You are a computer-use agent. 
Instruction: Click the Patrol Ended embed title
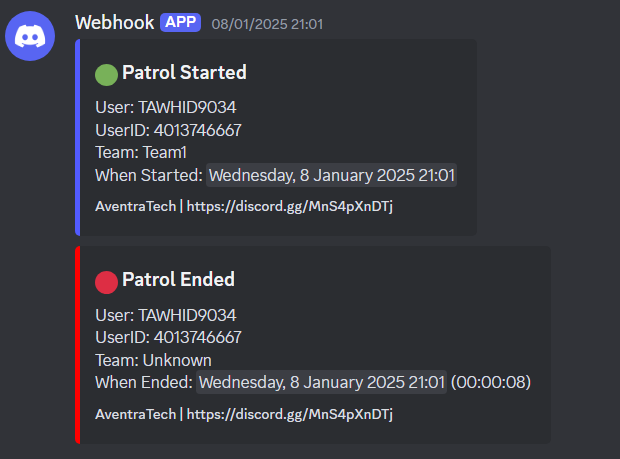178,280
